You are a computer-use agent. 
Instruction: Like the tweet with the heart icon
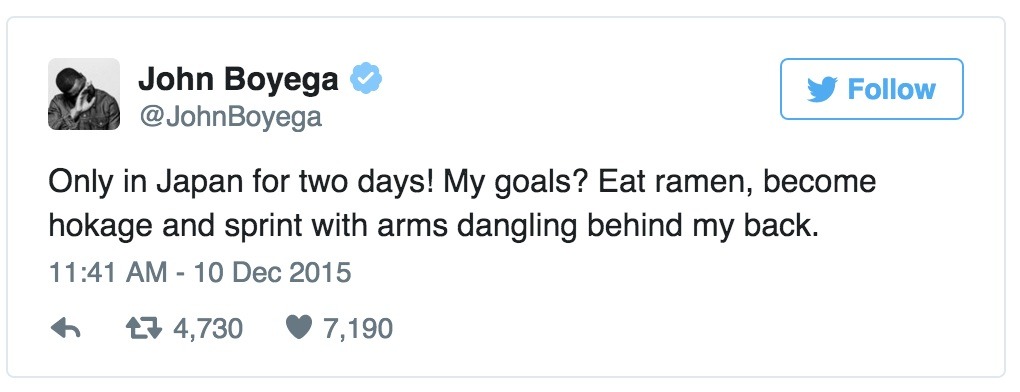coord(300,329)
